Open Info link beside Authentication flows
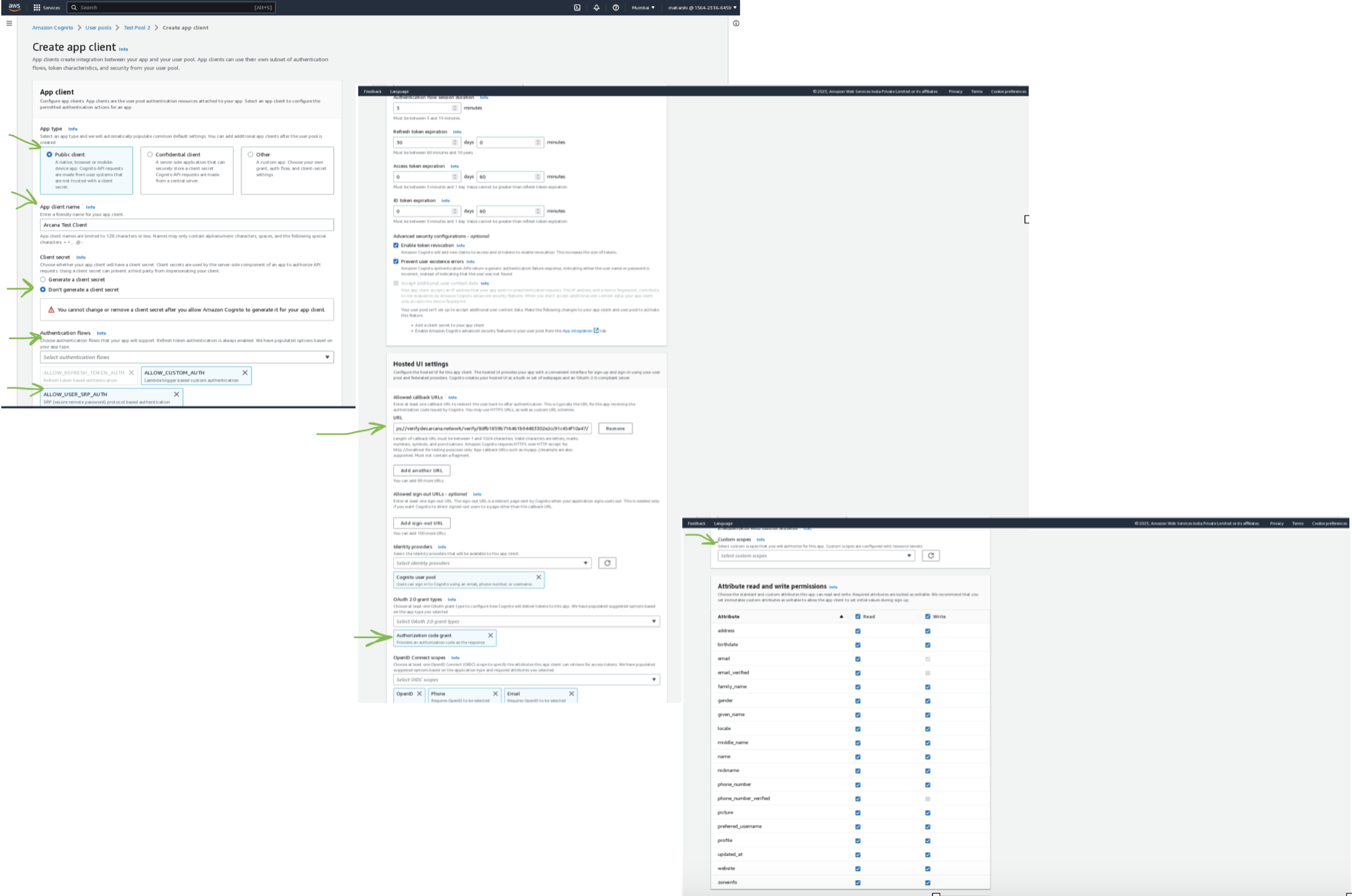The height and width of the screenshot is (896, 1352). pos(101,333)
